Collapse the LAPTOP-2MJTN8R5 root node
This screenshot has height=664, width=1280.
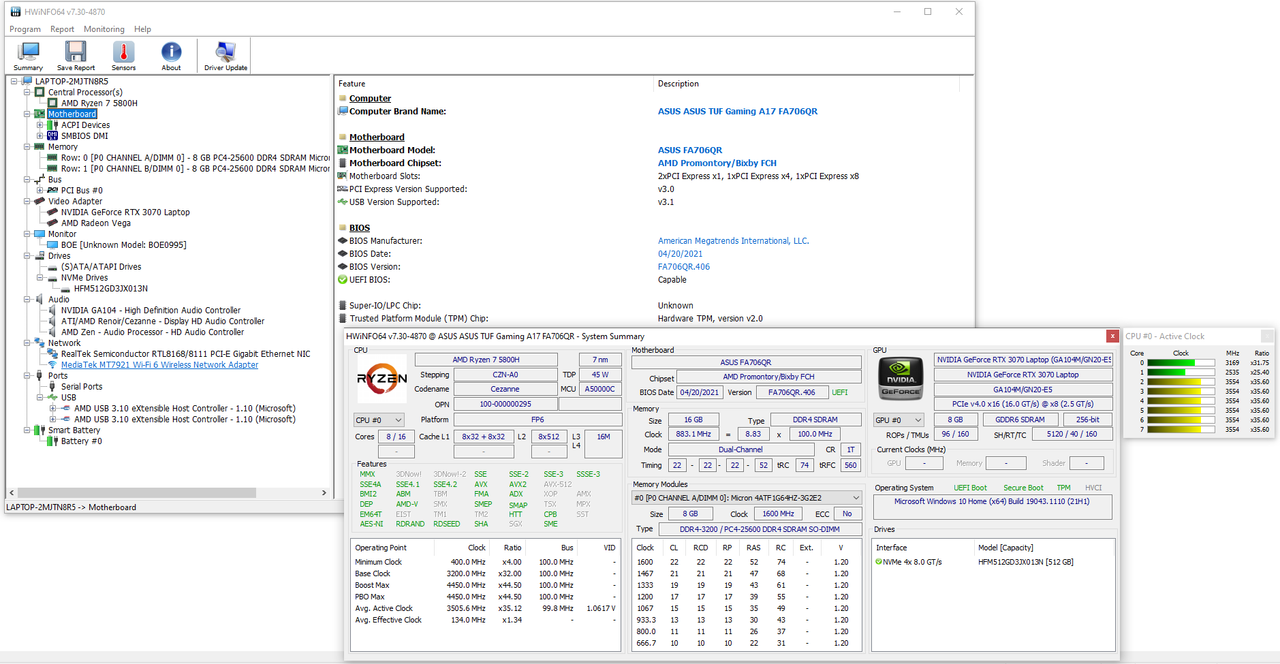[x=14, y=81]
